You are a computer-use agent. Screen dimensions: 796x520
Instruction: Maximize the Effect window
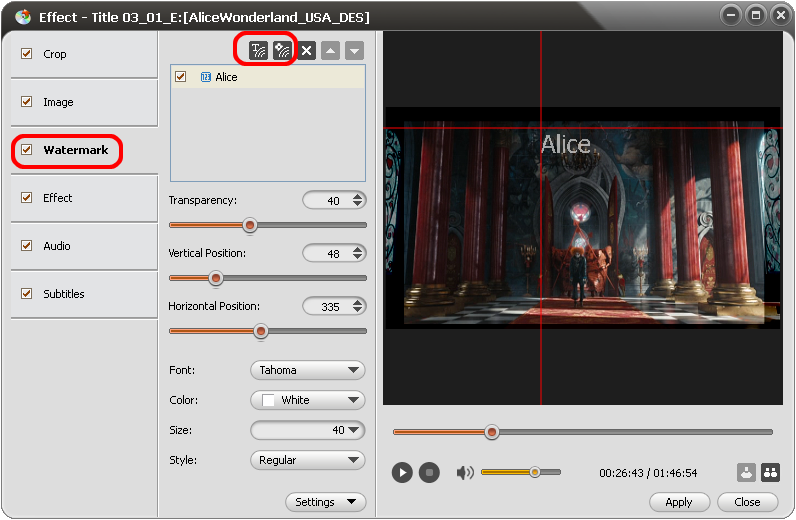coord(756,15)
